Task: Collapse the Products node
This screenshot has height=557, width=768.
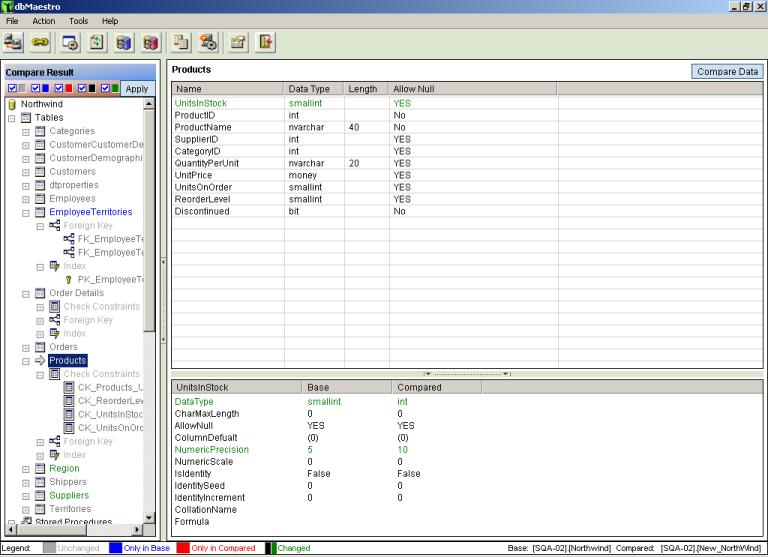Action: click(26, 362)
